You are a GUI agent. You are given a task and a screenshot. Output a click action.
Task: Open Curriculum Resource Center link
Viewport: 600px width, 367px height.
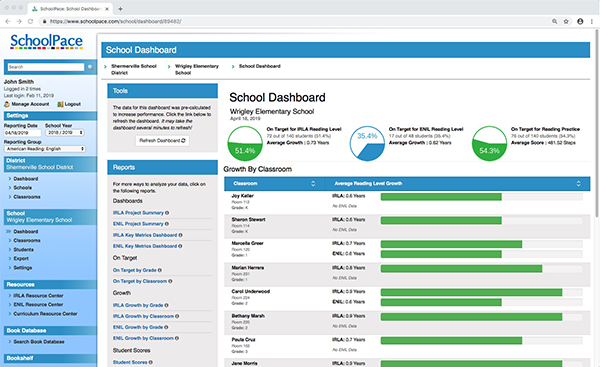click(45, 314)
